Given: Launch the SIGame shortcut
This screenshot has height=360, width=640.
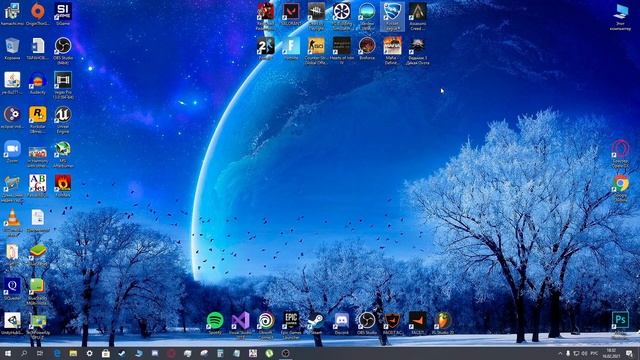Looking at the screenshot, I should (63, 14).
